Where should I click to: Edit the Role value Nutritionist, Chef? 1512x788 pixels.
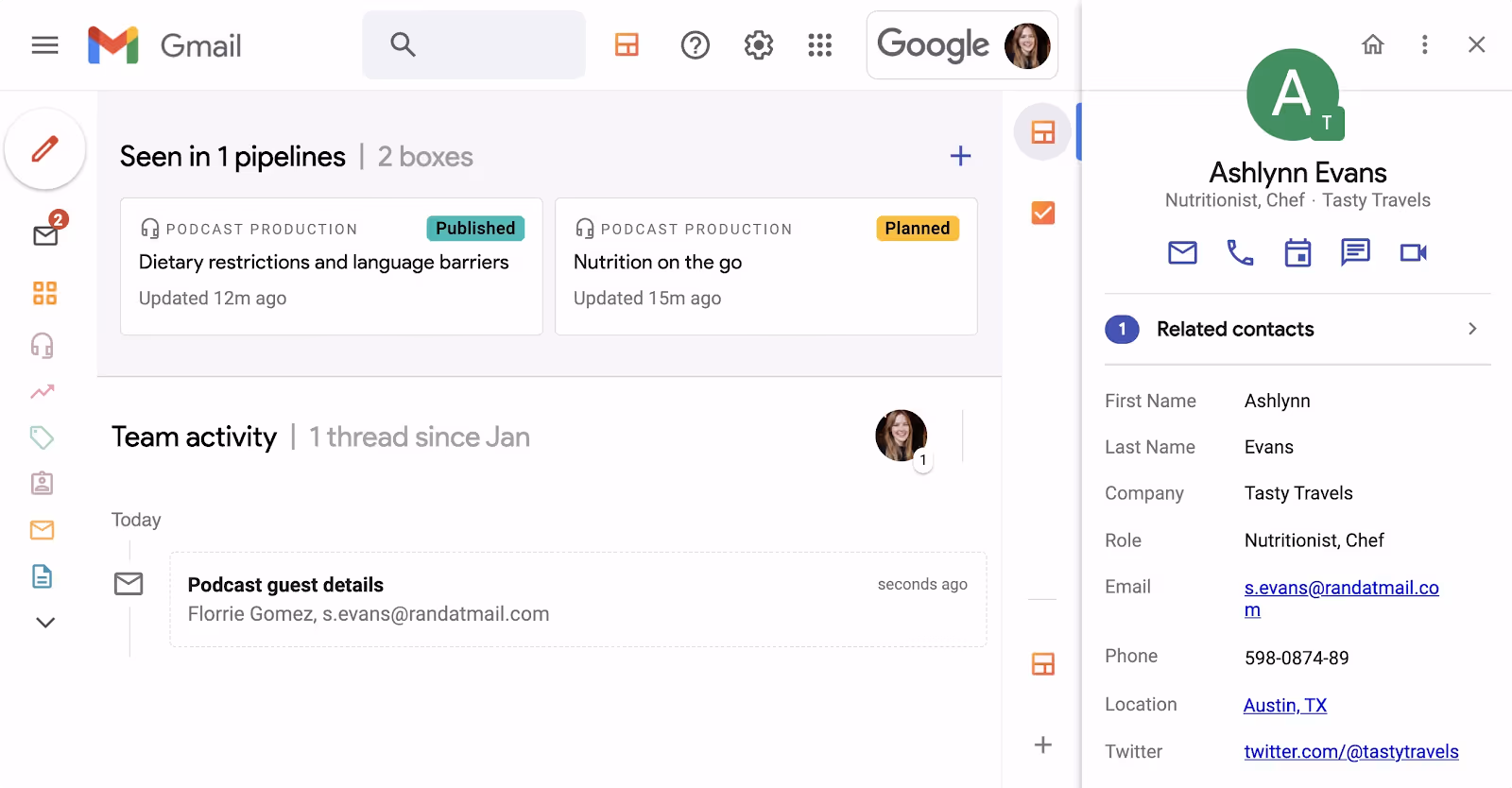(1314, 540)
